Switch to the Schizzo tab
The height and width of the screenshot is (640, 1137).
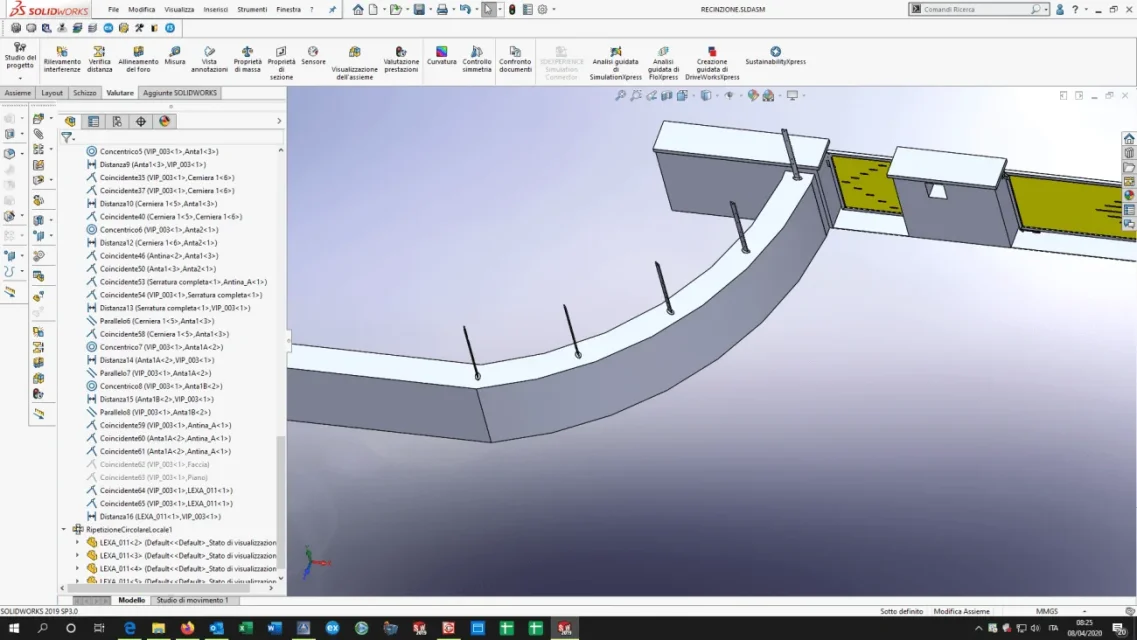pos(84,93)
